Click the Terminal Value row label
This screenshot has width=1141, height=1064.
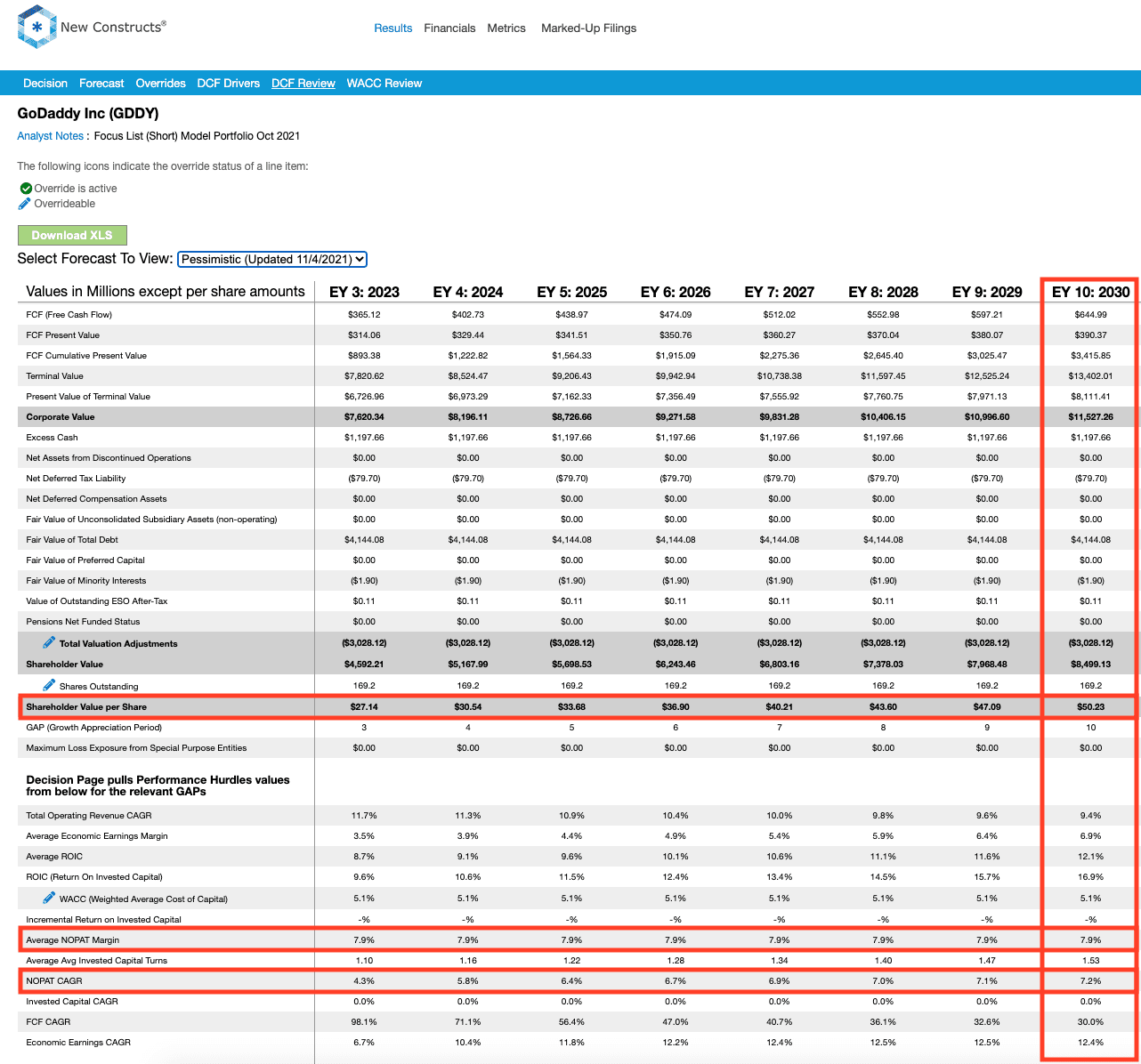point(54,376)
